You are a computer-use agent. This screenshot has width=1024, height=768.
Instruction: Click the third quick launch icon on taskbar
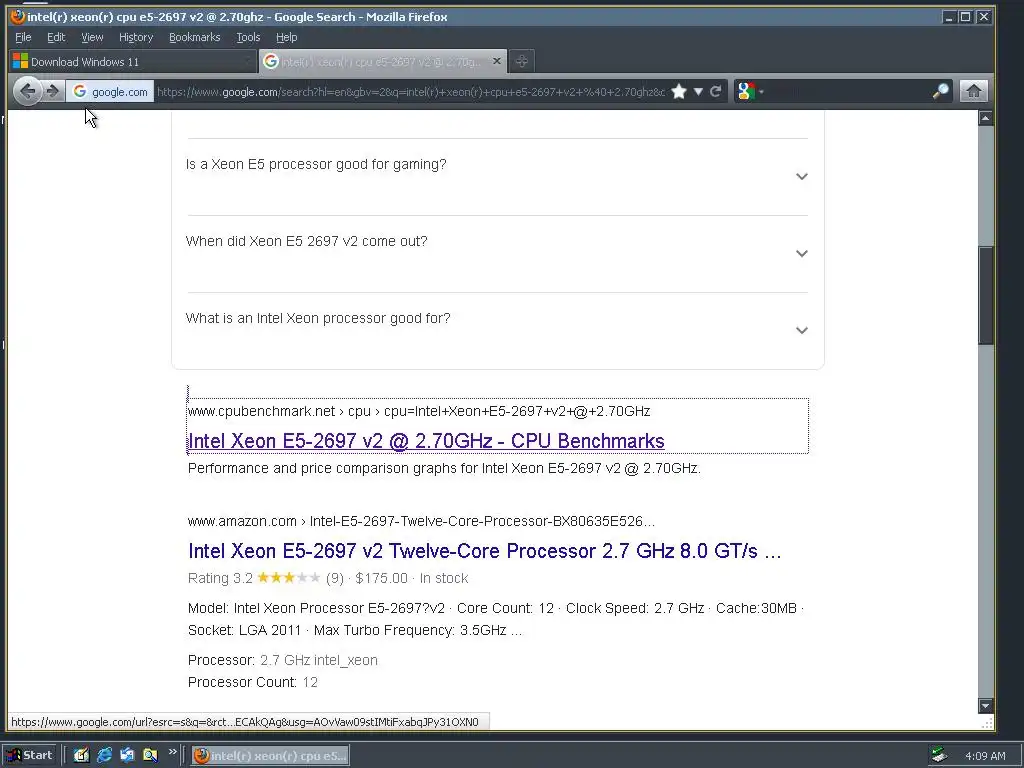click(x=127, y=755)
